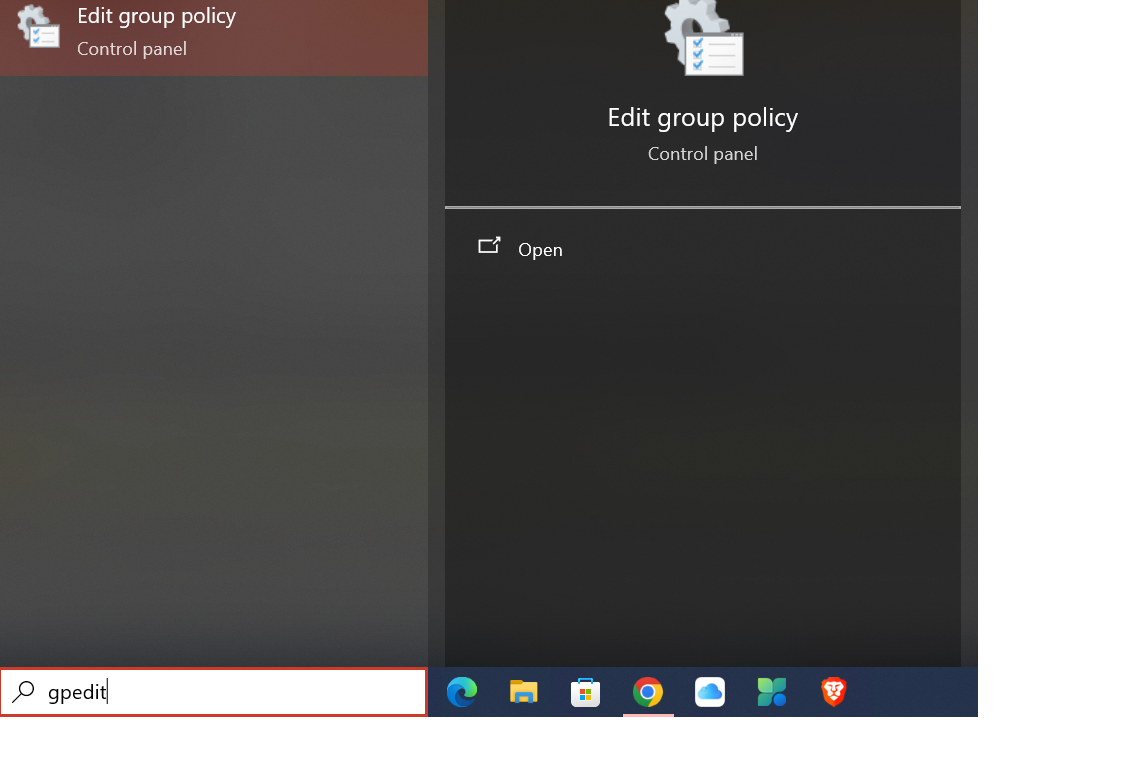Click the Control panel subtitle under the search result

click(x=132, y=48)
